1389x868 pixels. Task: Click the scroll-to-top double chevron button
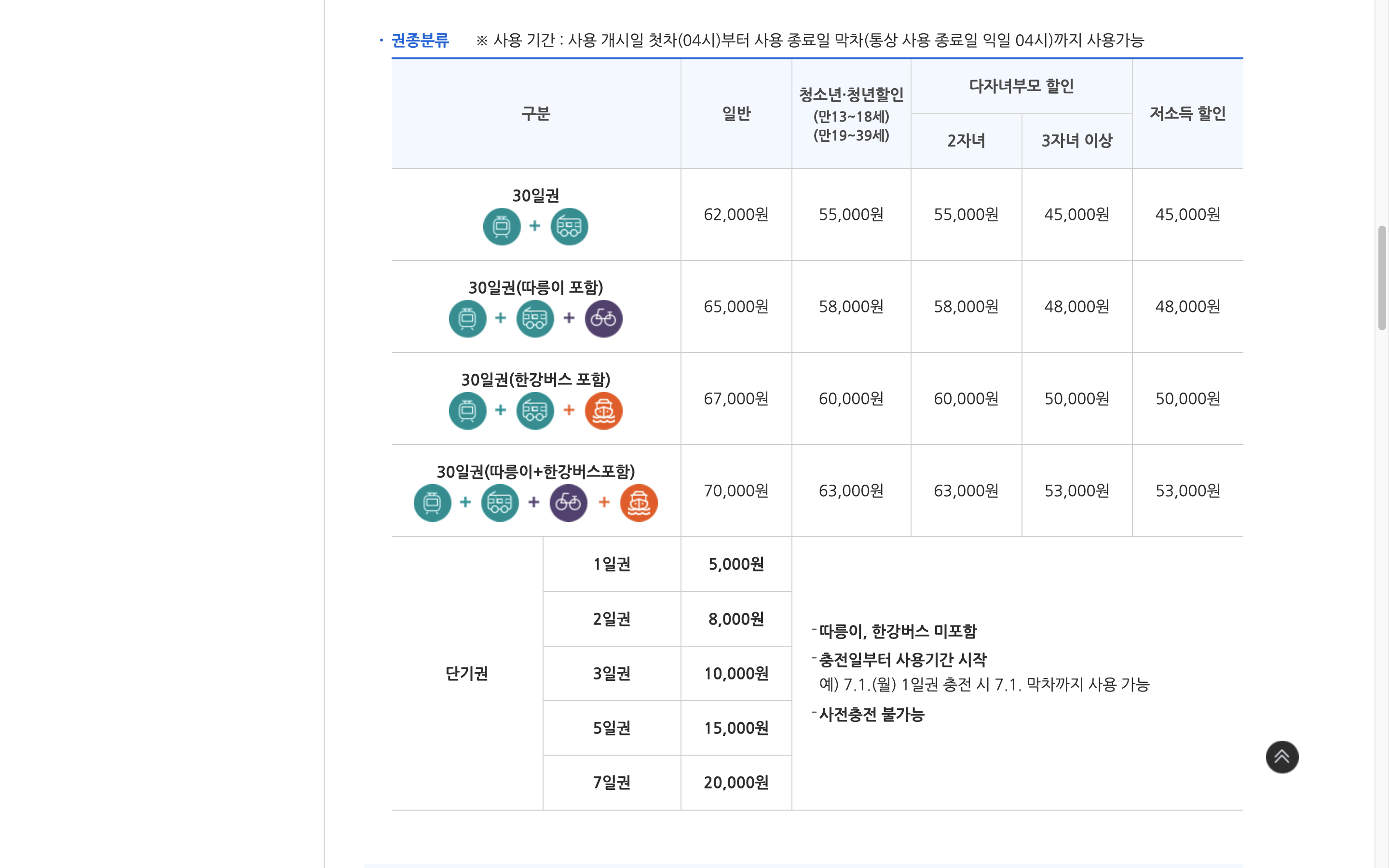[x=1281, y=757]
